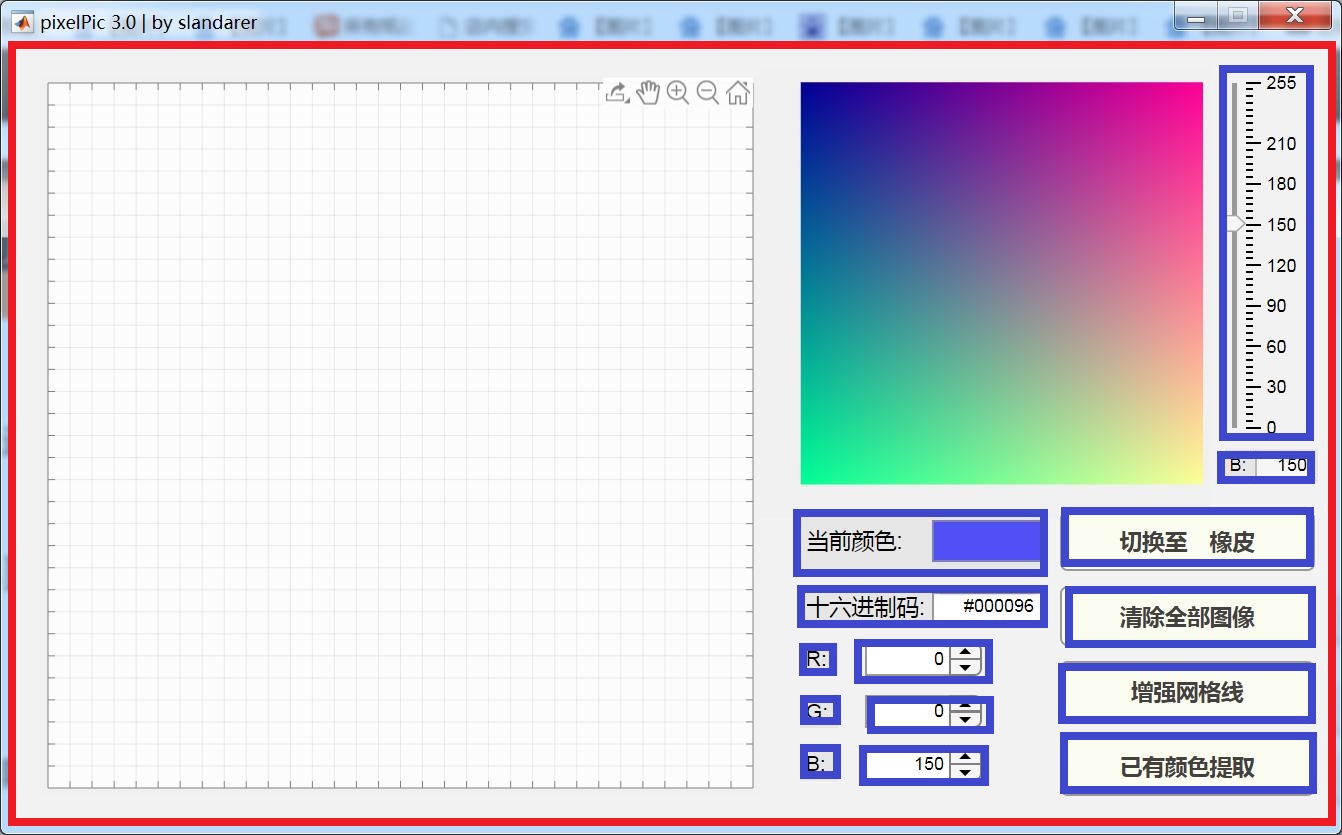Viewport: 1342px width, 835px height.
Task: Activate the zoom out magnifier tool
Action: point(708,93)
